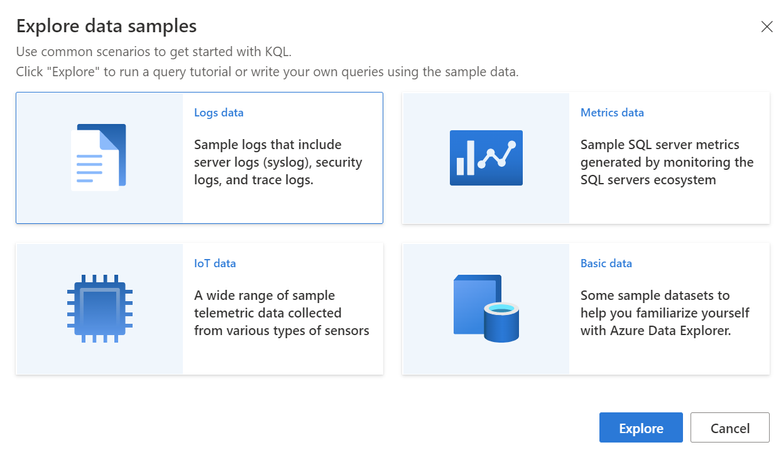Select the SQL server metrics description
This screenshot has width=781, height=449.
coord(667,162)
